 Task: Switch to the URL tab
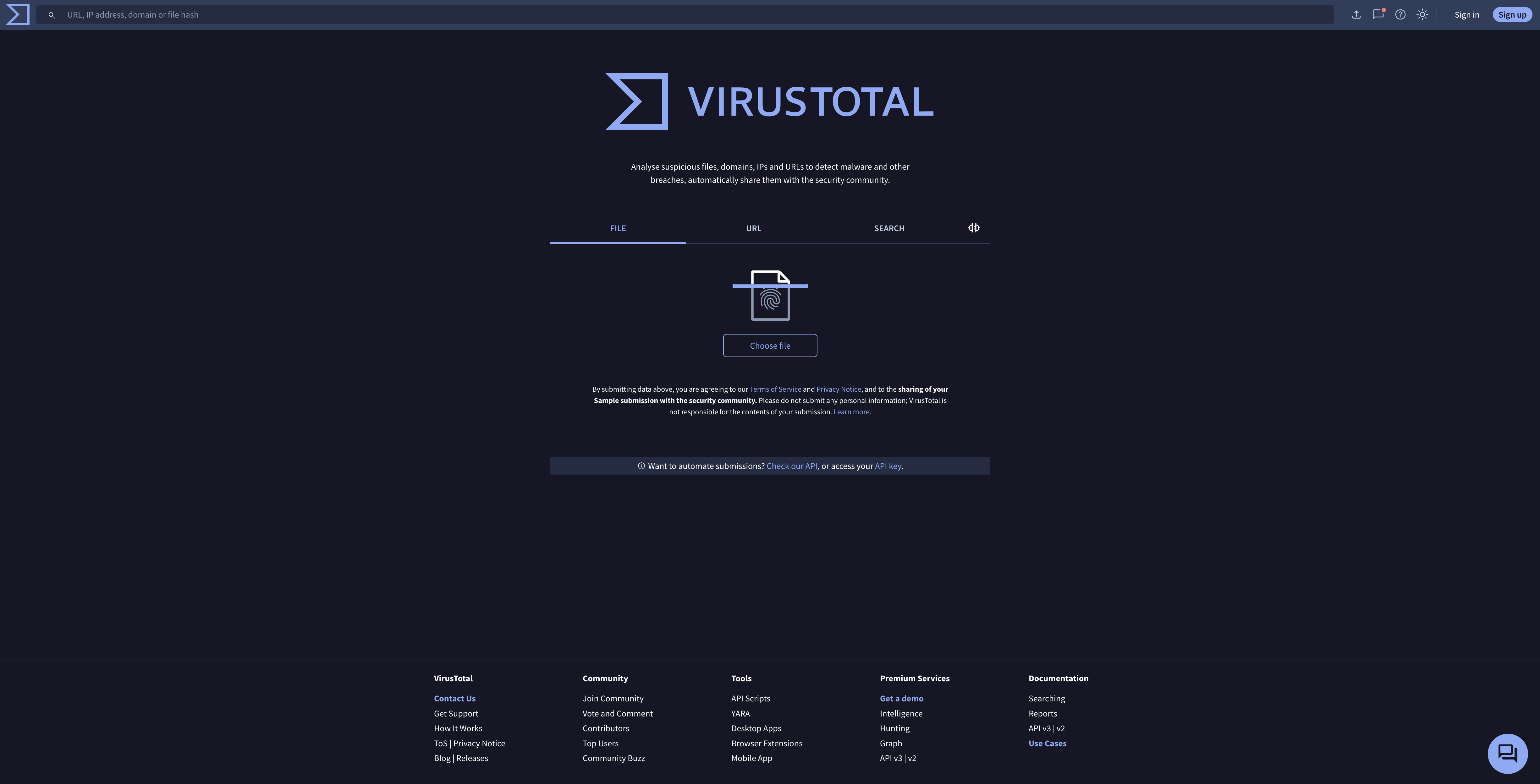click(x=753, y=228)
